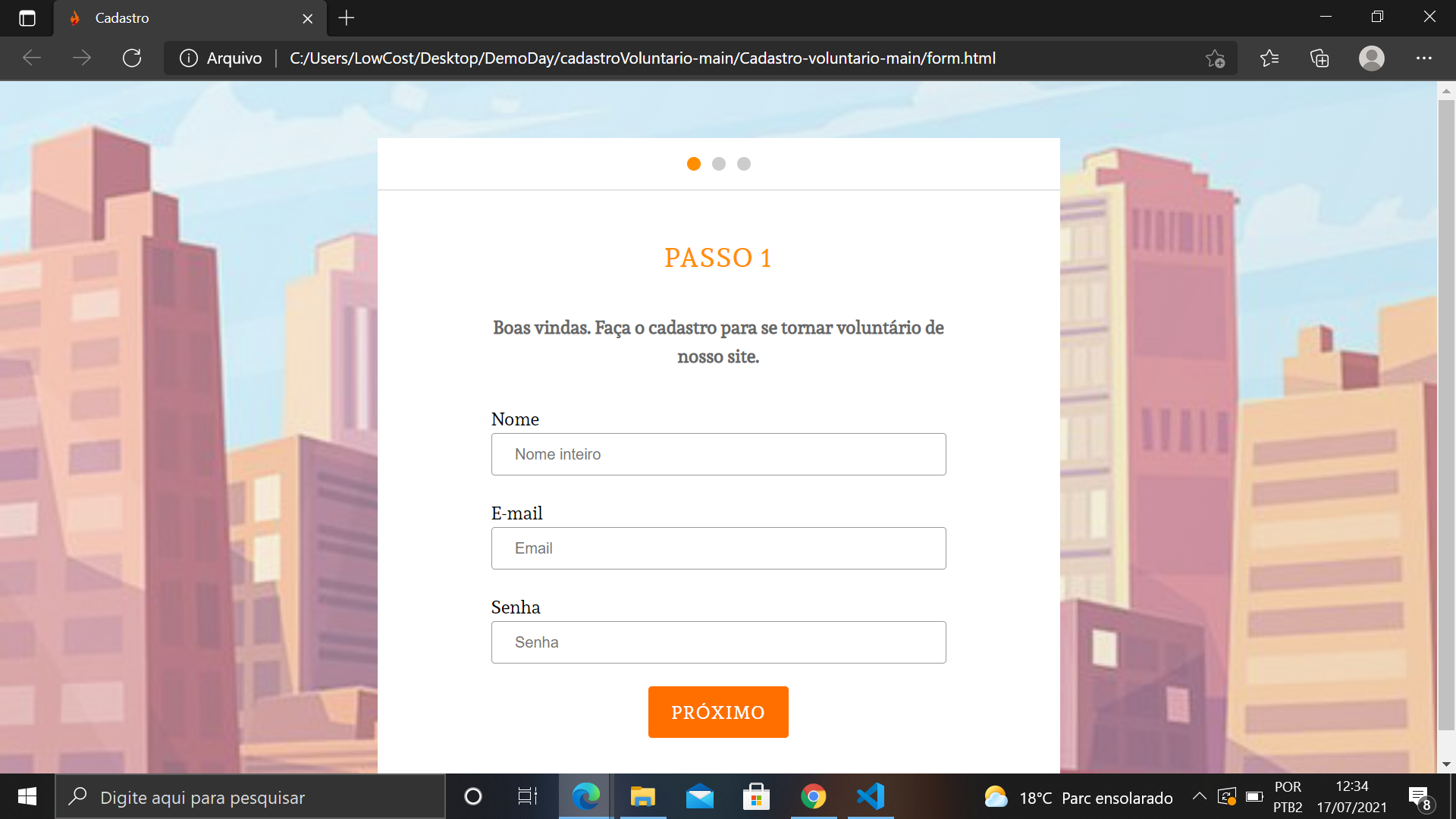Open the browser settings menu with three dots
This screenshot has width=1456, height=819.
1425,58
